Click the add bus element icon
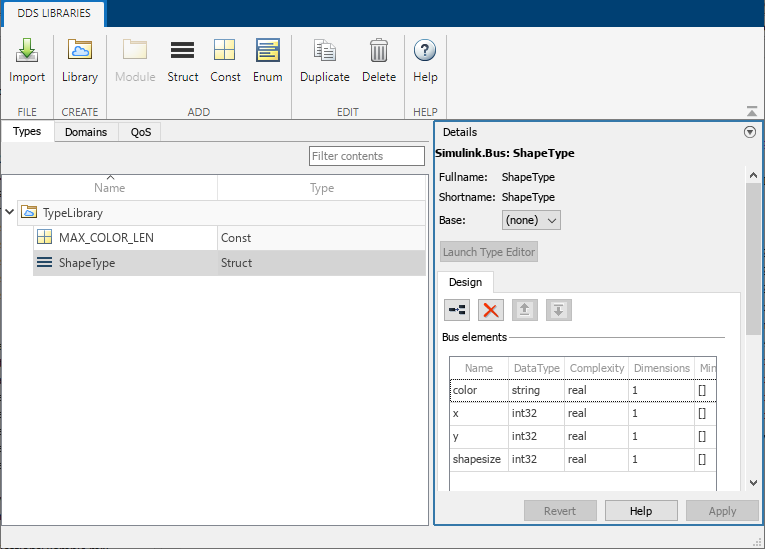765x549 pixels. point(456,310)
